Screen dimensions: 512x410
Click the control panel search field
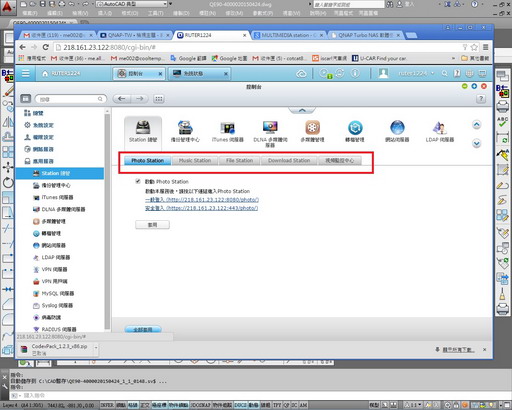click(x=71, y=99)
